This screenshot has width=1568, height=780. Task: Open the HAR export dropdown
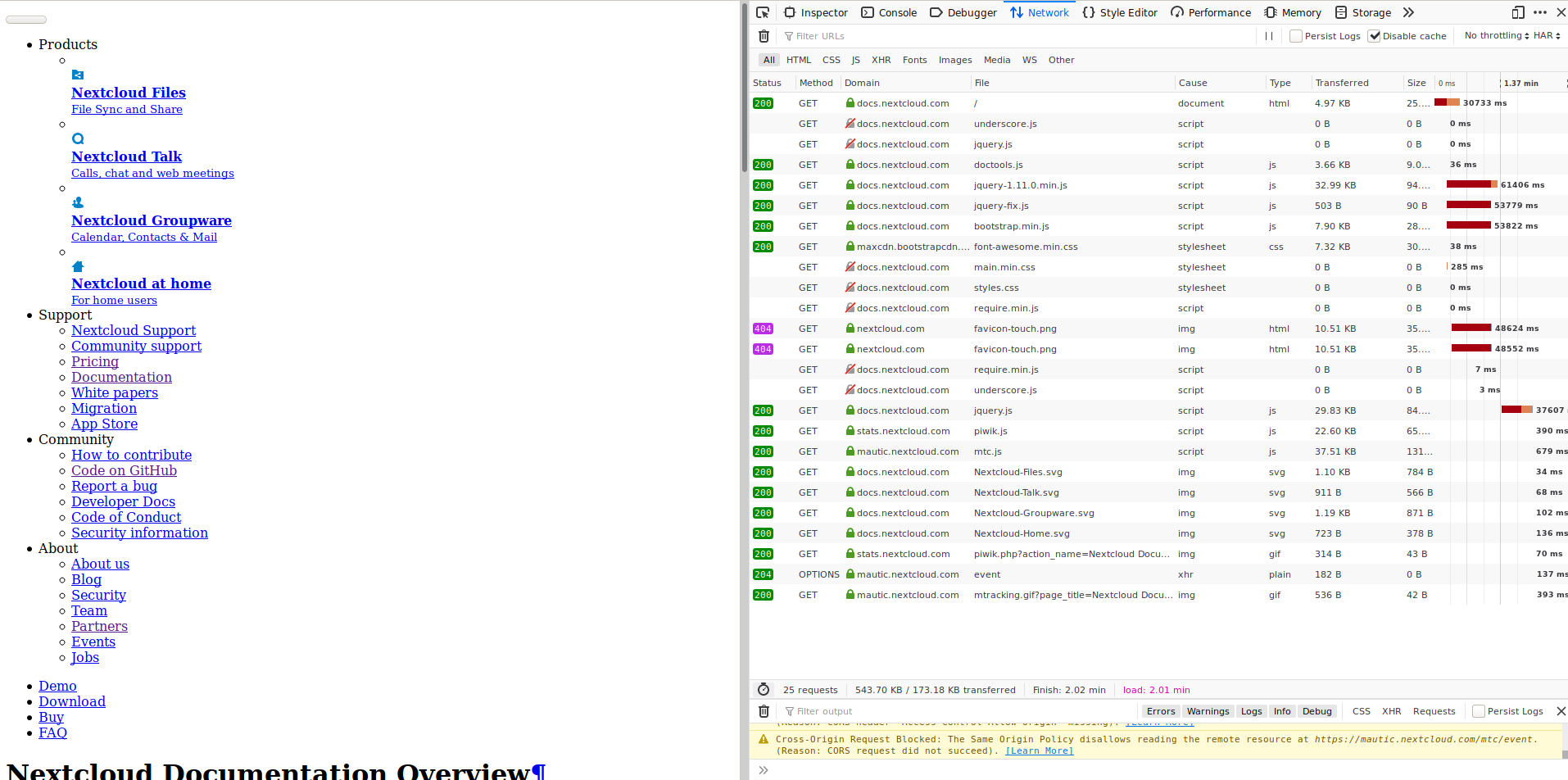[1545, 35]
